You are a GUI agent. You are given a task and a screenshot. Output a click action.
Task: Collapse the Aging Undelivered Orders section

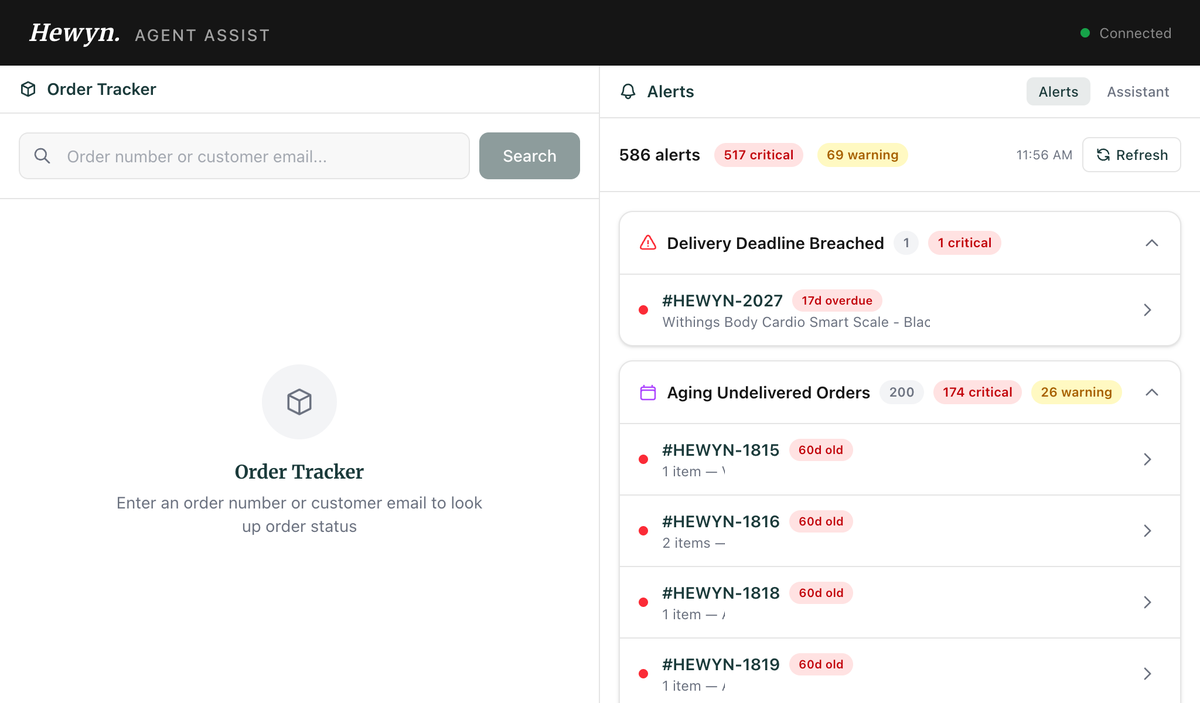[1151, 392]
